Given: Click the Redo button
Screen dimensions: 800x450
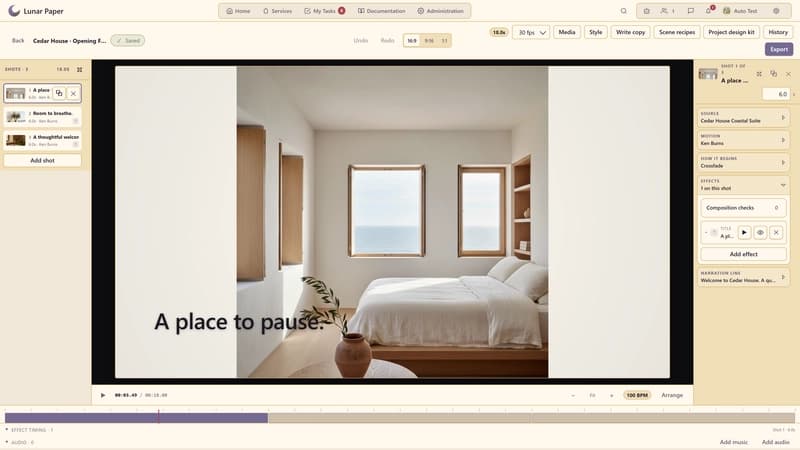Looking at the screenshot, I should point(387,40).
